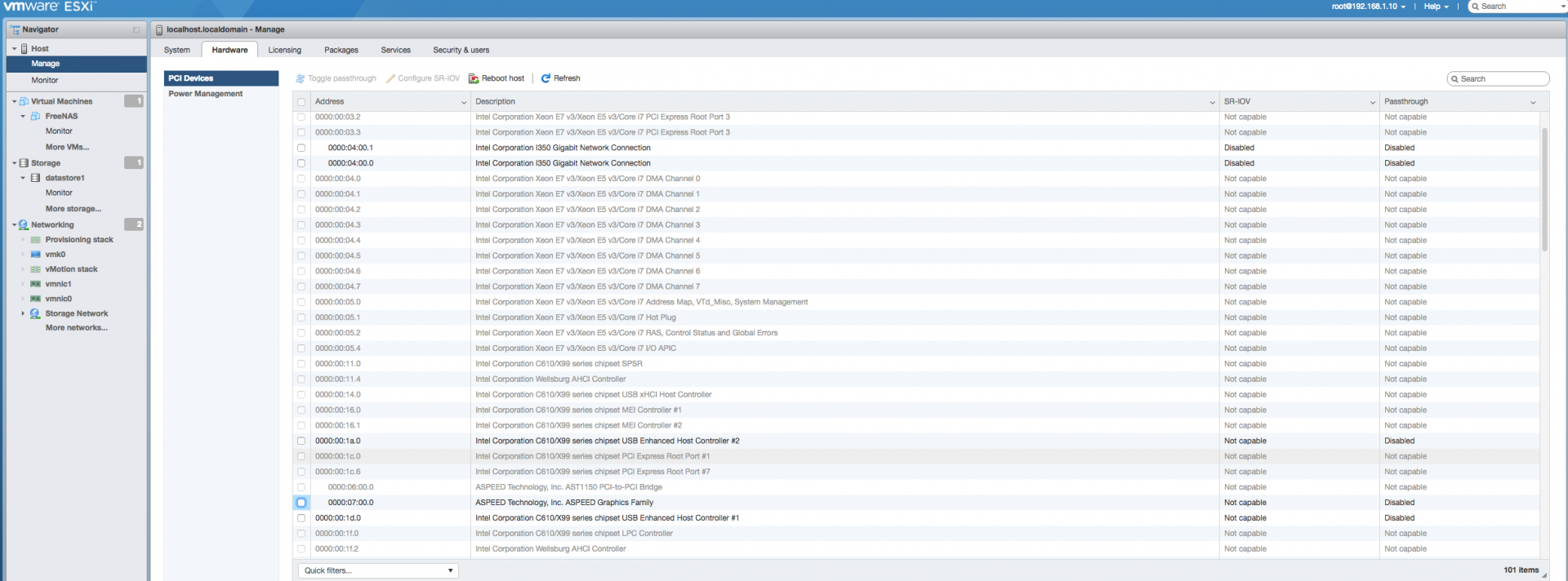Open the root@192.168.1.10 user dropdown
The image size is (1568, 581).
[1369, 7]
